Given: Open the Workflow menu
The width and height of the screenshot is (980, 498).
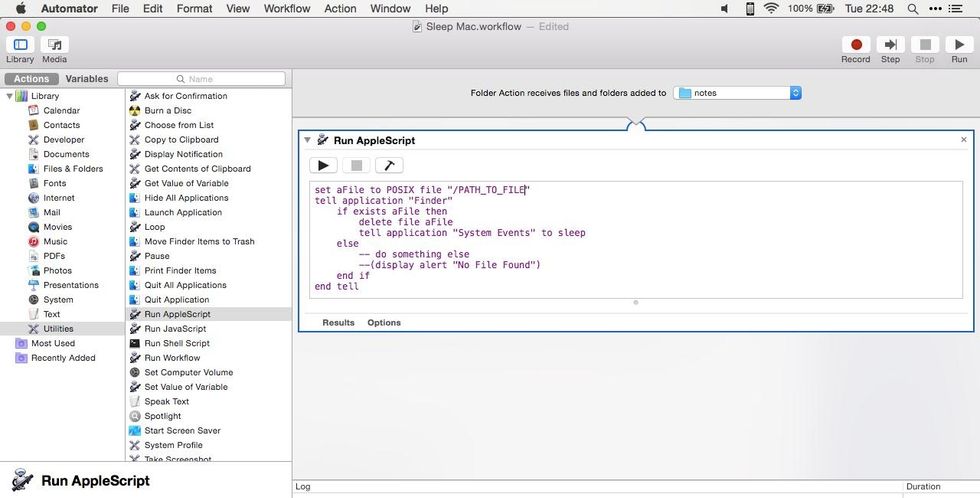Looking at the screenshot, I should coord(287,9).
